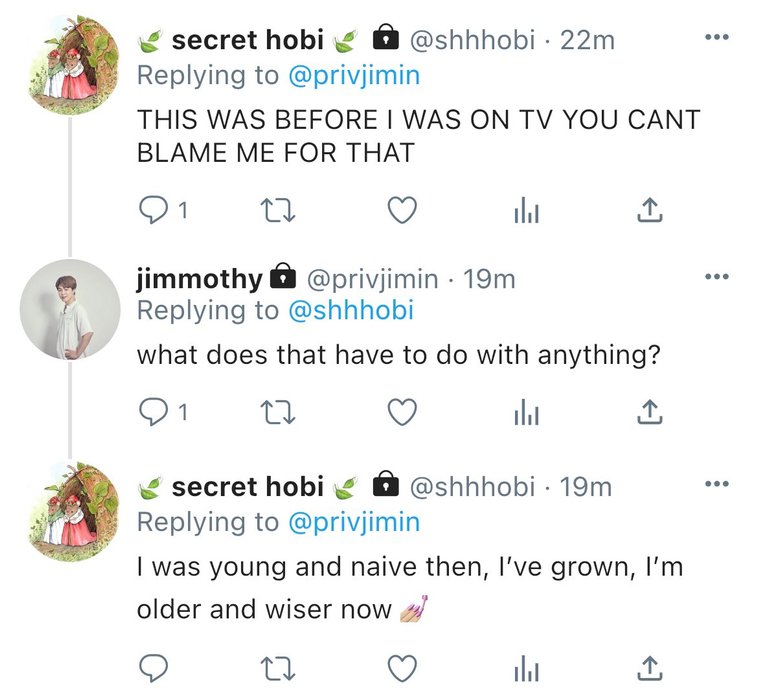758x700 pixels.
Task: Open more options on first tweet
Action: 716,39
